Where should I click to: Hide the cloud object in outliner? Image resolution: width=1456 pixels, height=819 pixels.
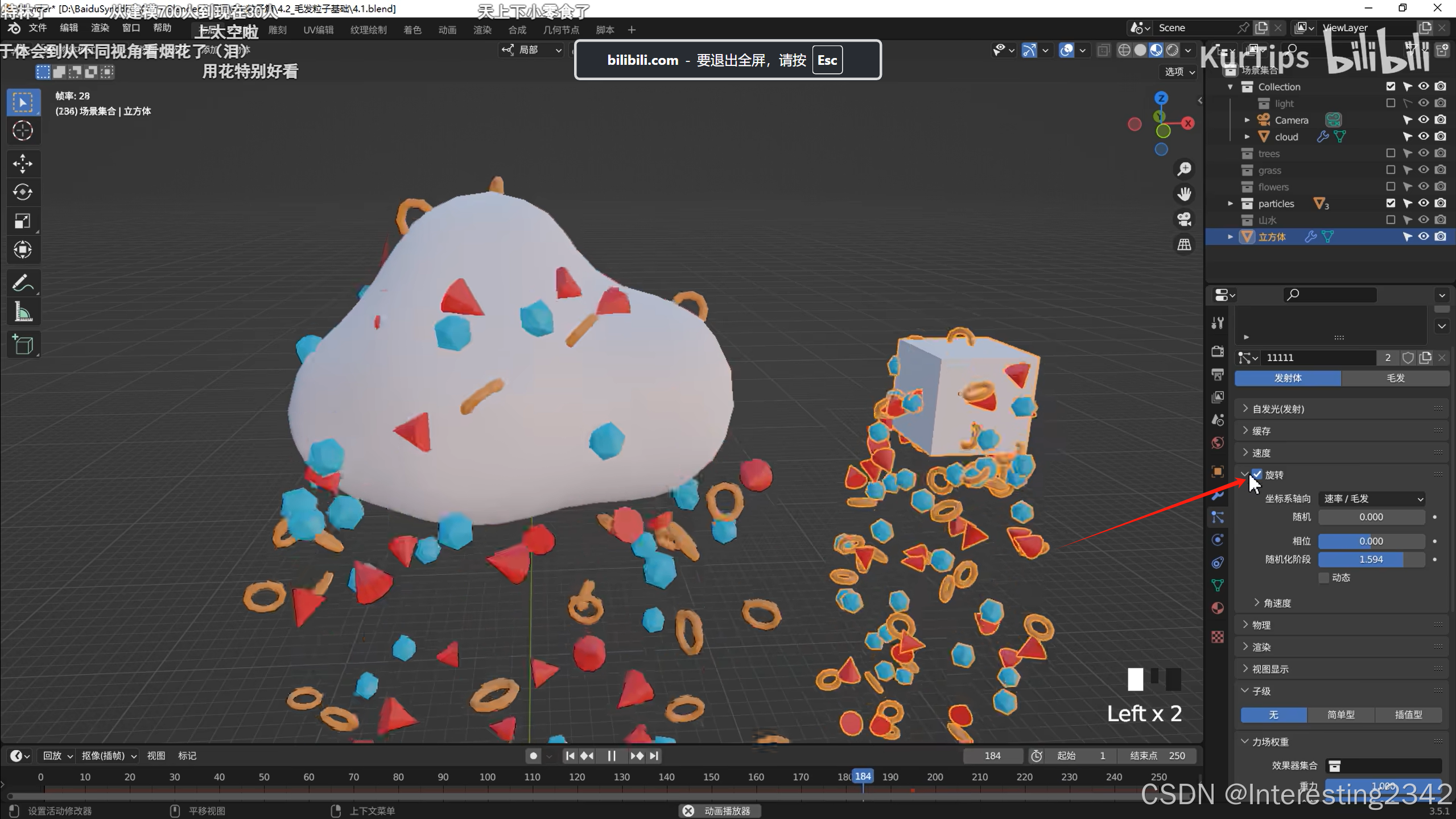coord(1424,136)
